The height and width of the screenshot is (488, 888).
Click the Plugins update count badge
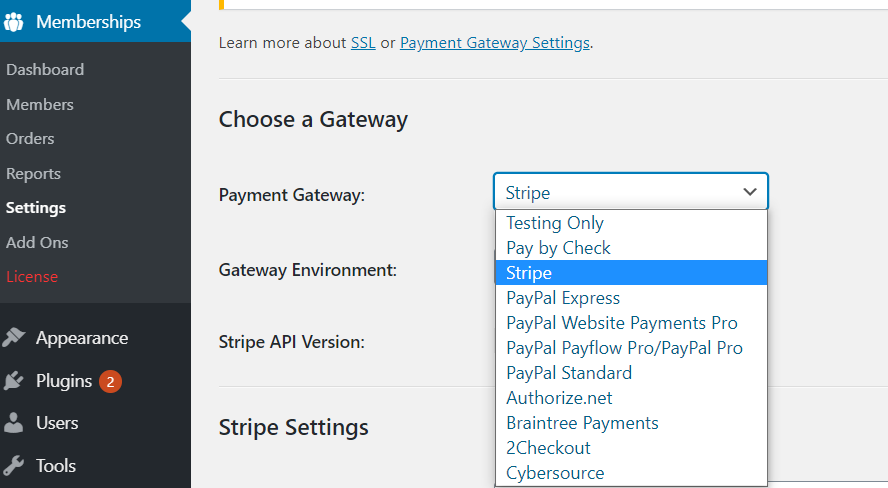click(x=110, y=382)
